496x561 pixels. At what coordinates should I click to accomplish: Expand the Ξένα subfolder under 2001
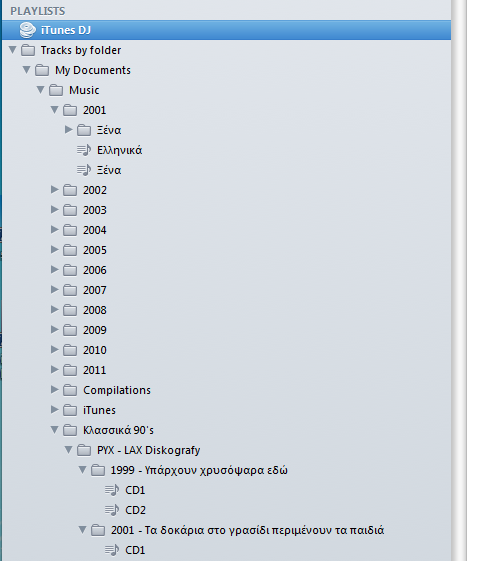(69, 130)
